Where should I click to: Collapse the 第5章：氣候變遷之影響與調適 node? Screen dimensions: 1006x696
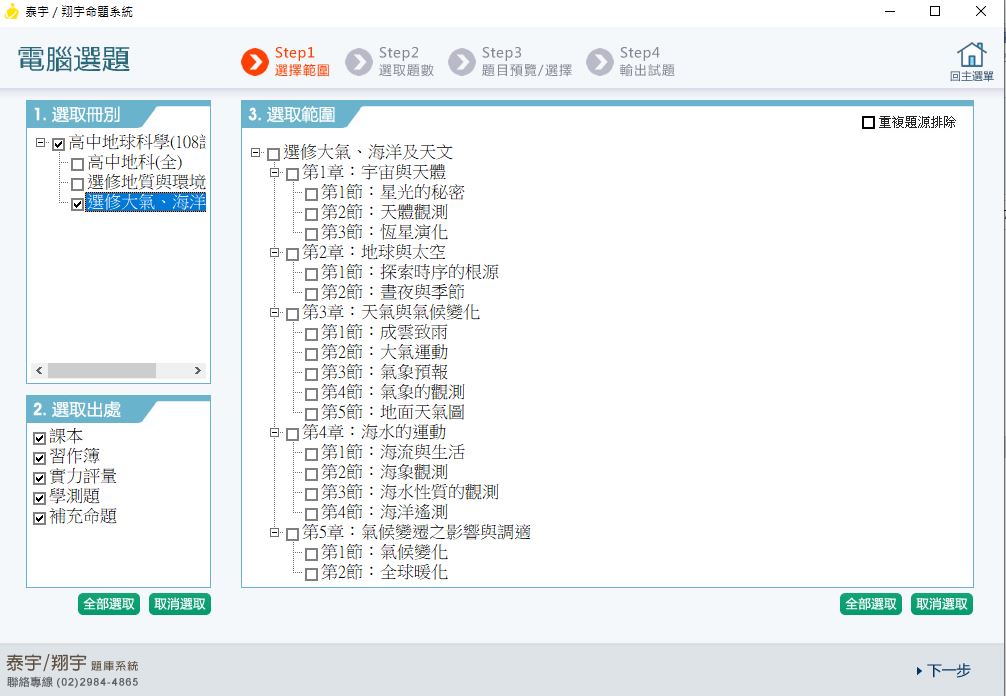coord(274,533)
